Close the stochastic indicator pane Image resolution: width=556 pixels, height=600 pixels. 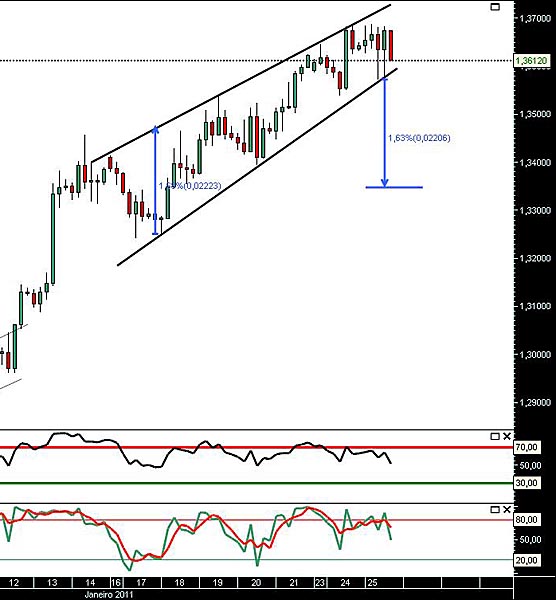coord(507,510)
